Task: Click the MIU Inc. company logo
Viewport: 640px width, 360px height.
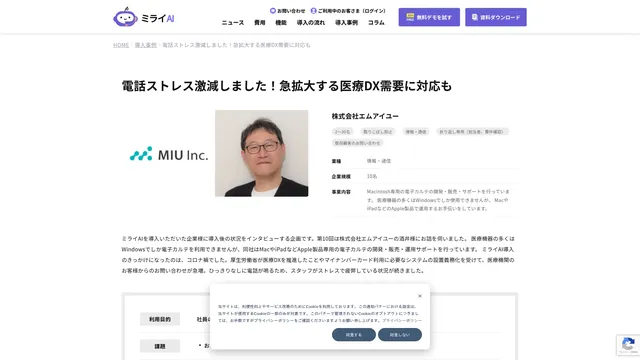Action: point(169,154)
